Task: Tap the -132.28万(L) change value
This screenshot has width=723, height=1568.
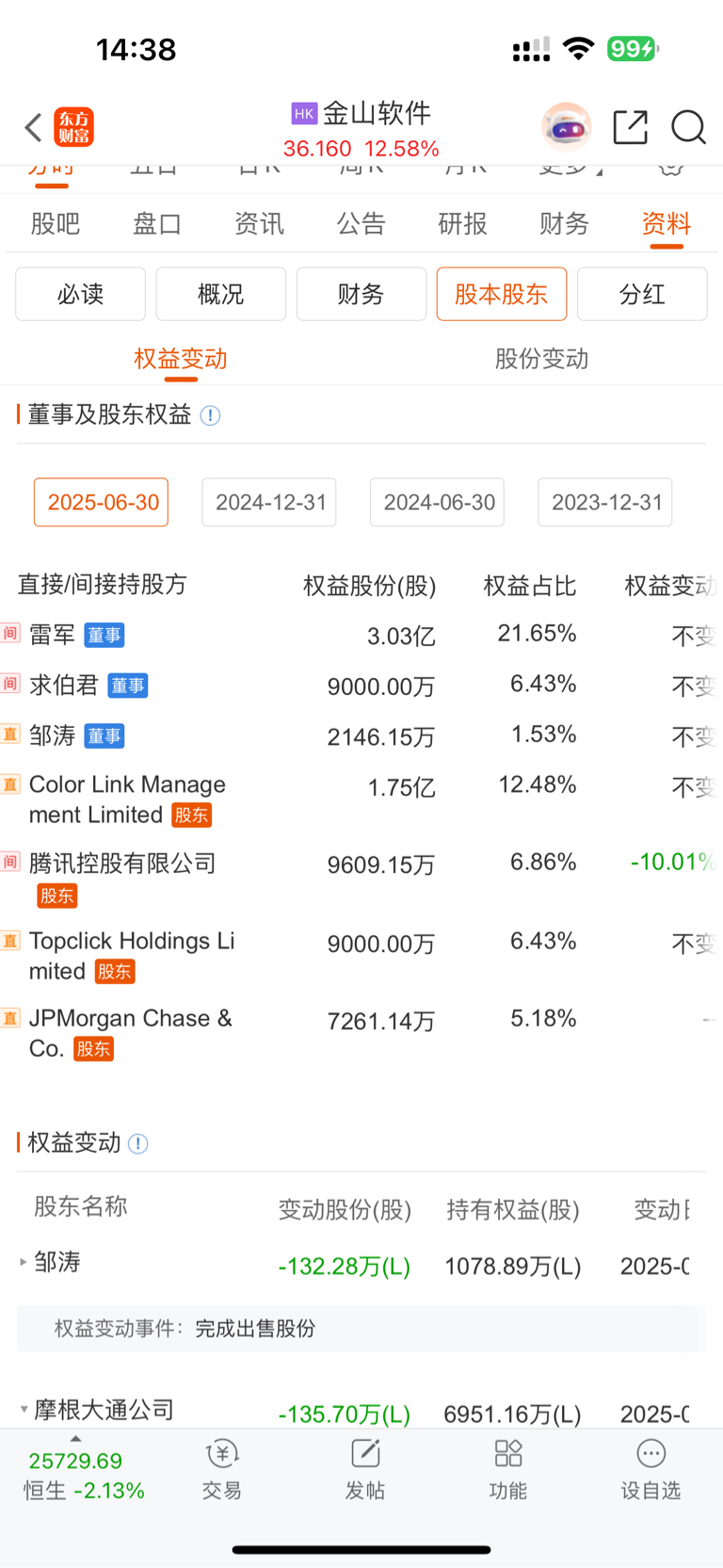Action: point(345,1266)
